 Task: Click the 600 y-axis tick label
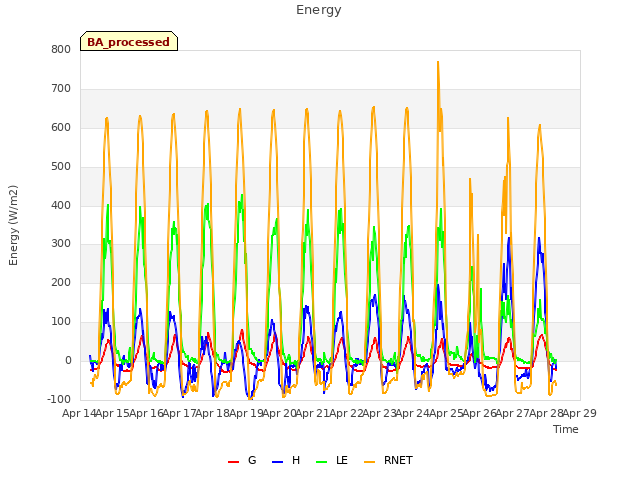point(61,128)
